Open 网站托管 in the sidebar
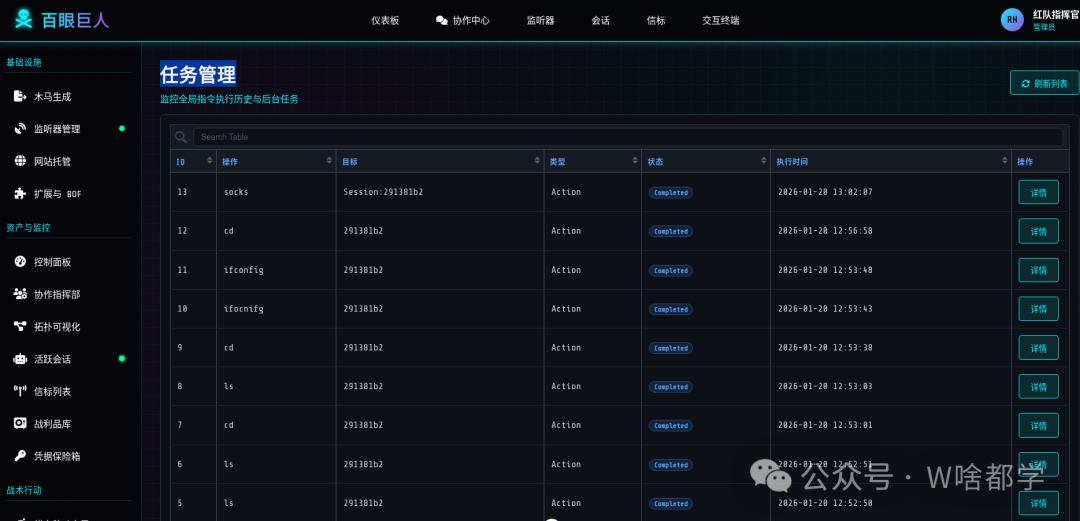The image size is (1080, 521). 52,161
